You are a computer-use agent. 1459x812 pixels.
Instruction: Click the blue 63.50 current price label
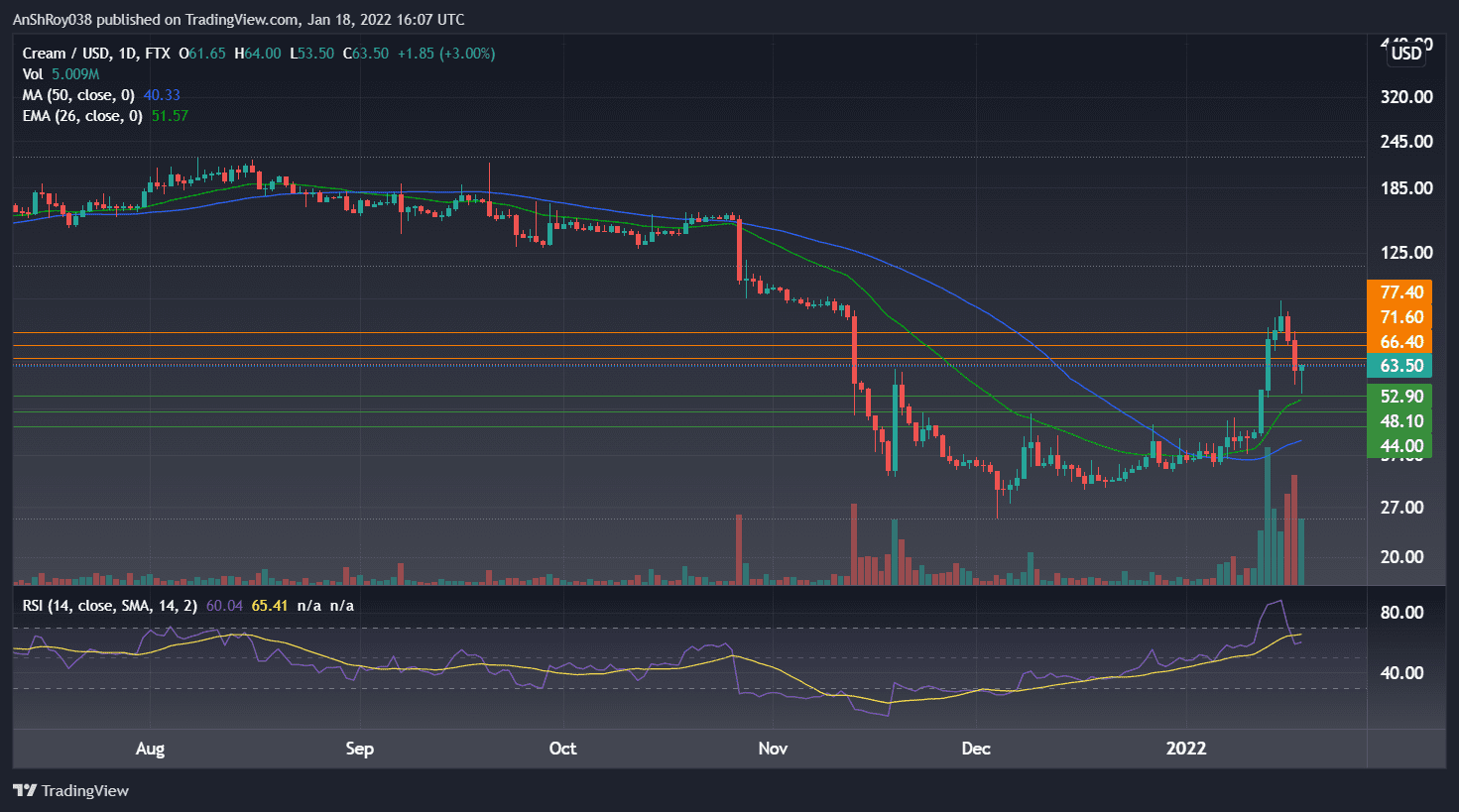pyautogui.click(x=1399, y=365)
